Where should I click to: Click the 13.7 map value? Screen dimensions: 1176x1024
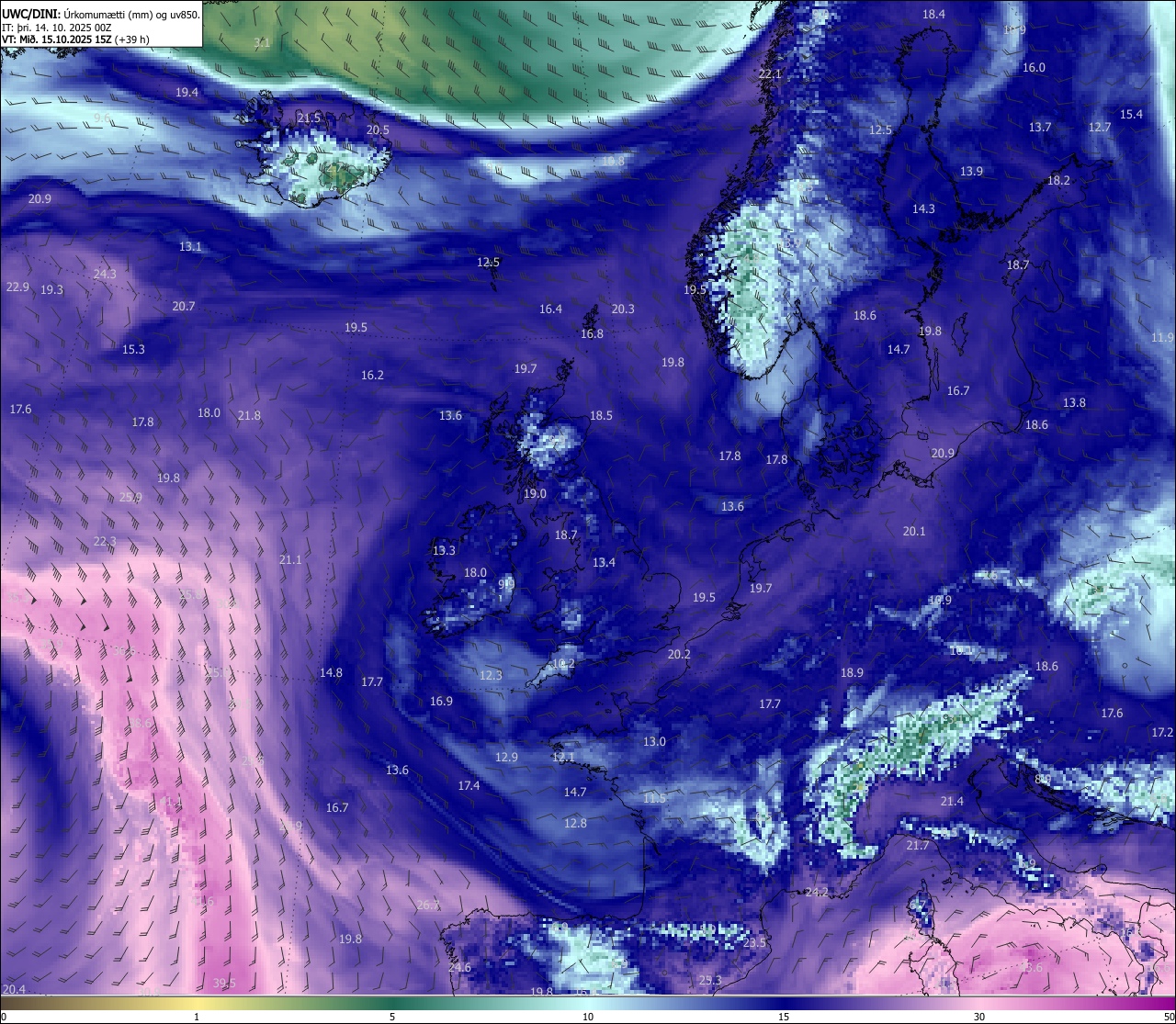click(x=1040, y=128)
